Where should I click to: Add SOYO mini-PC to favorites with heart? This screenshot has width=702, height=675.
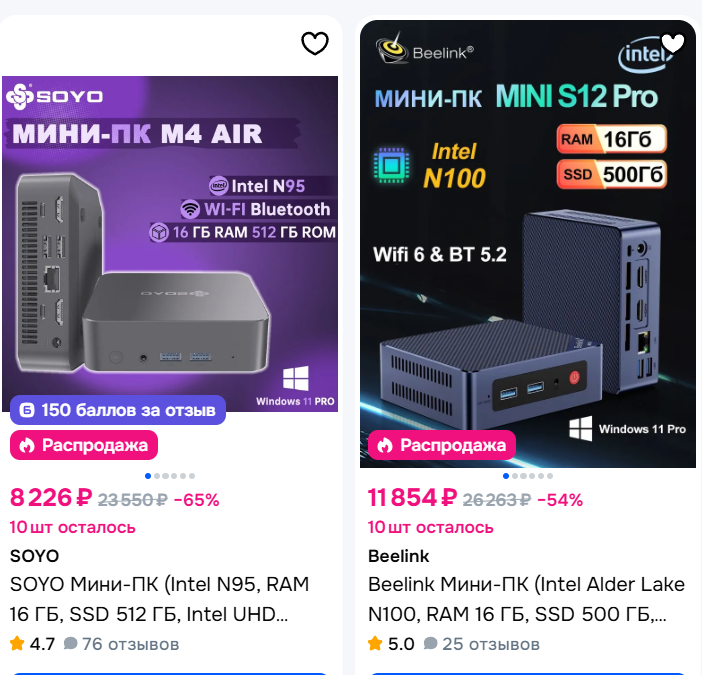[x=315, y=43]
